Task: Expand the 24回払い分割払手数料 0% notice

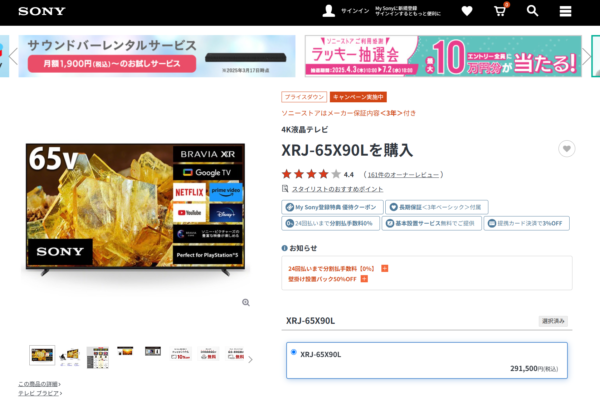Action: coord(385,268)
